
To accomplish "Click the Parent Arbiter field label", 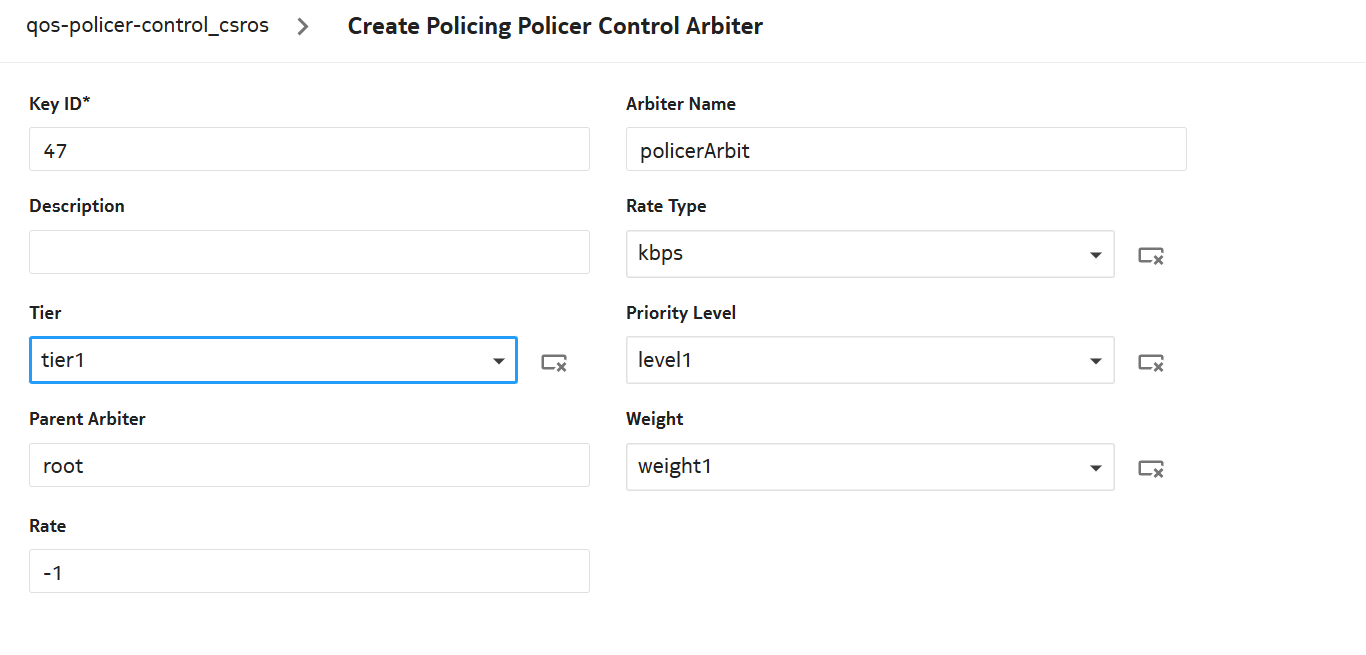I will [87, 419].
